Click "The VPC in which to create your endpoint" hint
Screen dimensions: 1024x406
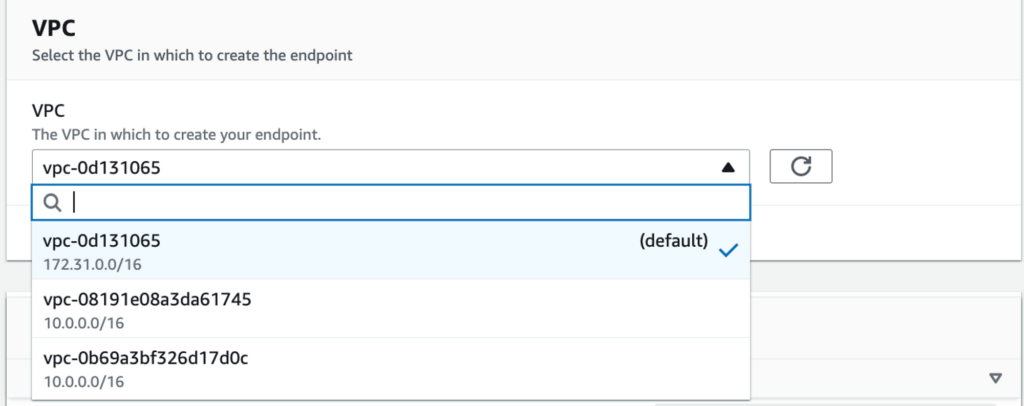tap(176, 134)
